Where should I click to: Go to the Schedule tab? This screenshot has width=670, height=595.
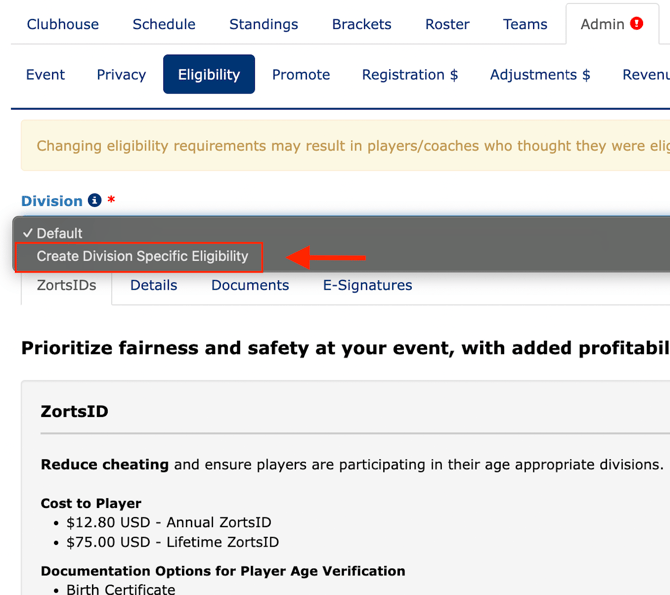tap(164, 24)
